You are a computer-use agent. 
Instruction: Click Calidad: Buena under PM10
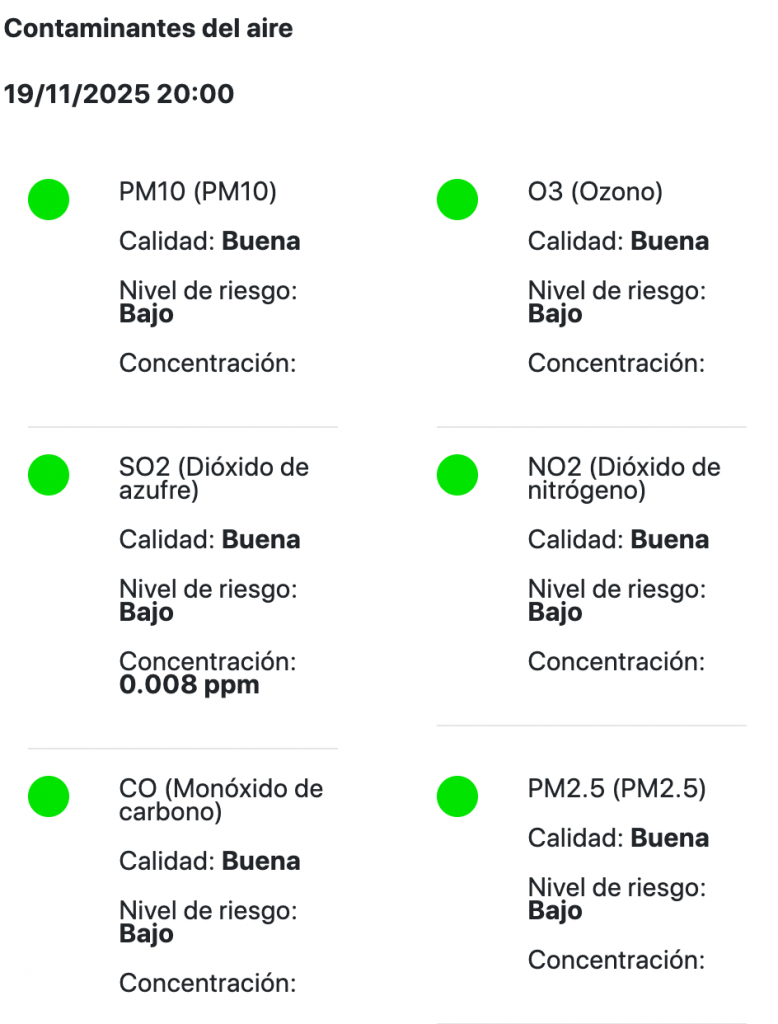tap(209, 241)
